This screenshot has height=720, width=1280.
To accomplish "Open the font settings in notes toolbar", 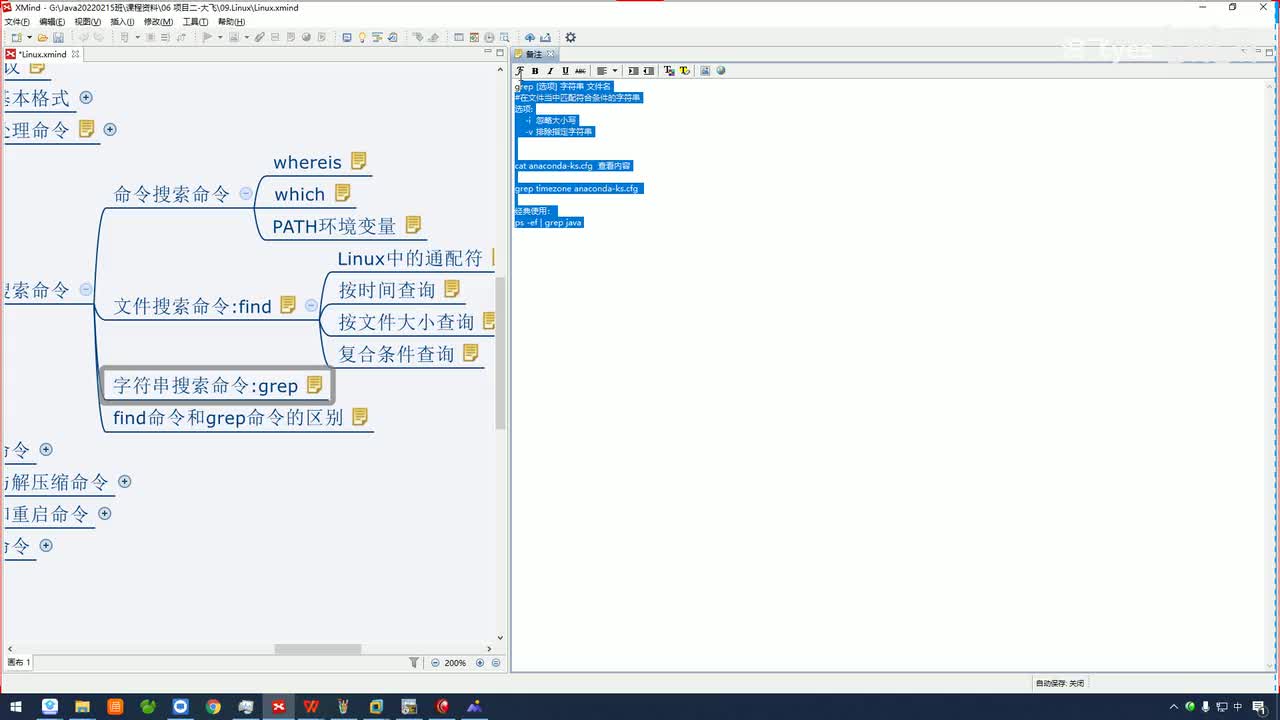I will pyautogui.click(x=520, y=71).
